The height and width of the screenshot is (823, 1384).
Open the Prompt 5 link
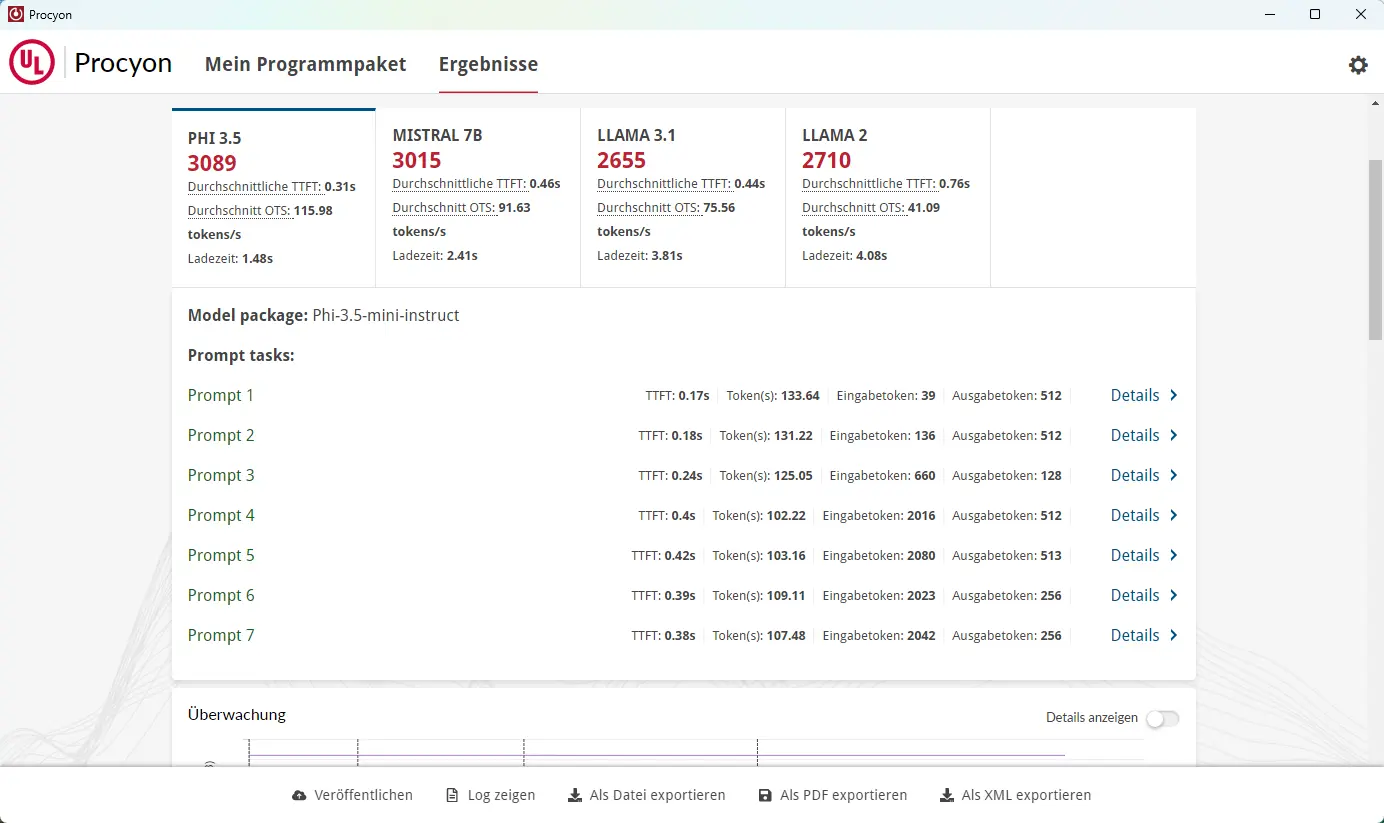(221, 555)
